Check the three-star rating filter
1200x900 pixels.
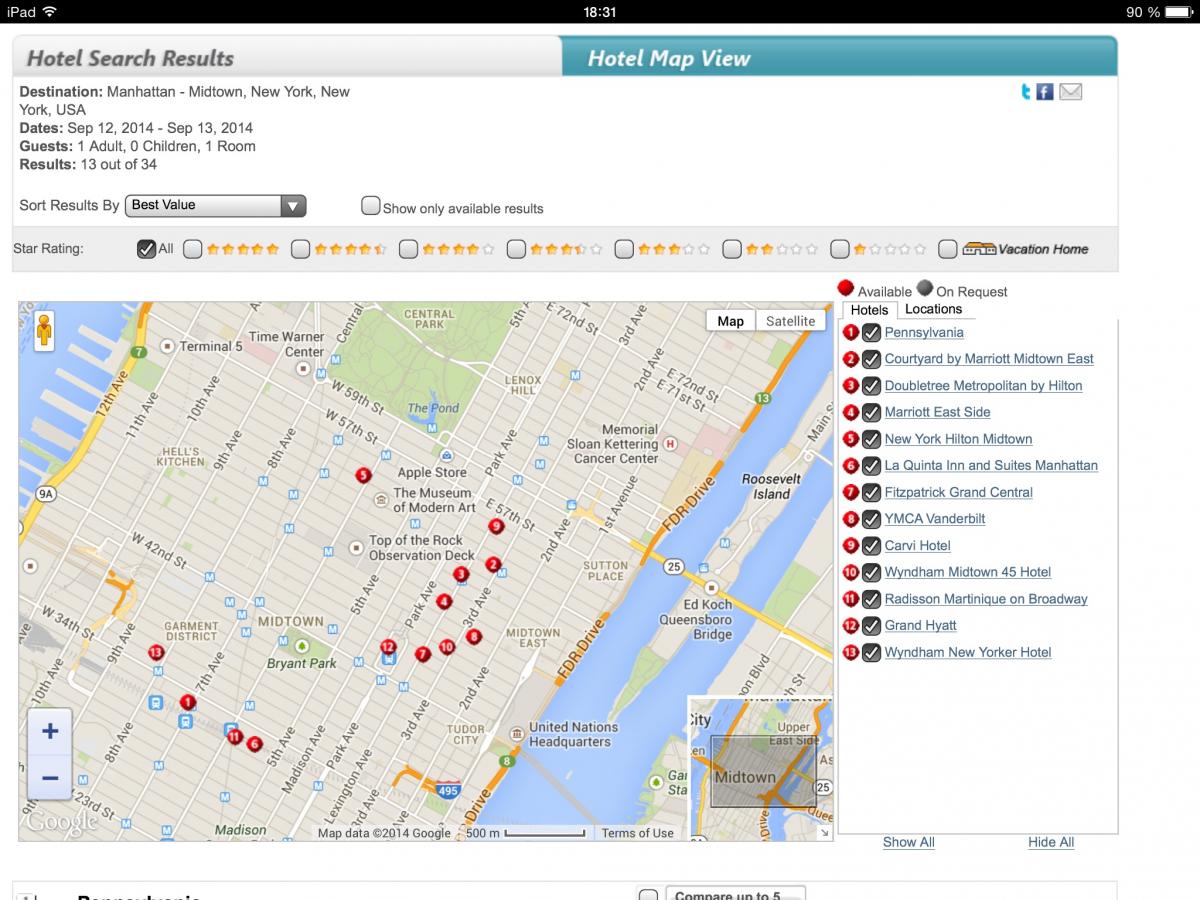pyautogui.click(x=624, y=249)
